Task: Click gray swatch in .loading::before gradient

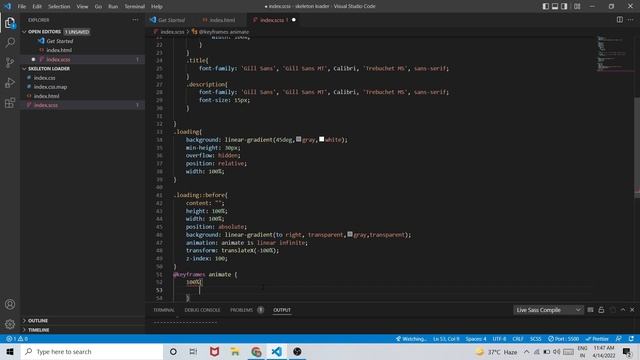Action: tap(350, 234)
